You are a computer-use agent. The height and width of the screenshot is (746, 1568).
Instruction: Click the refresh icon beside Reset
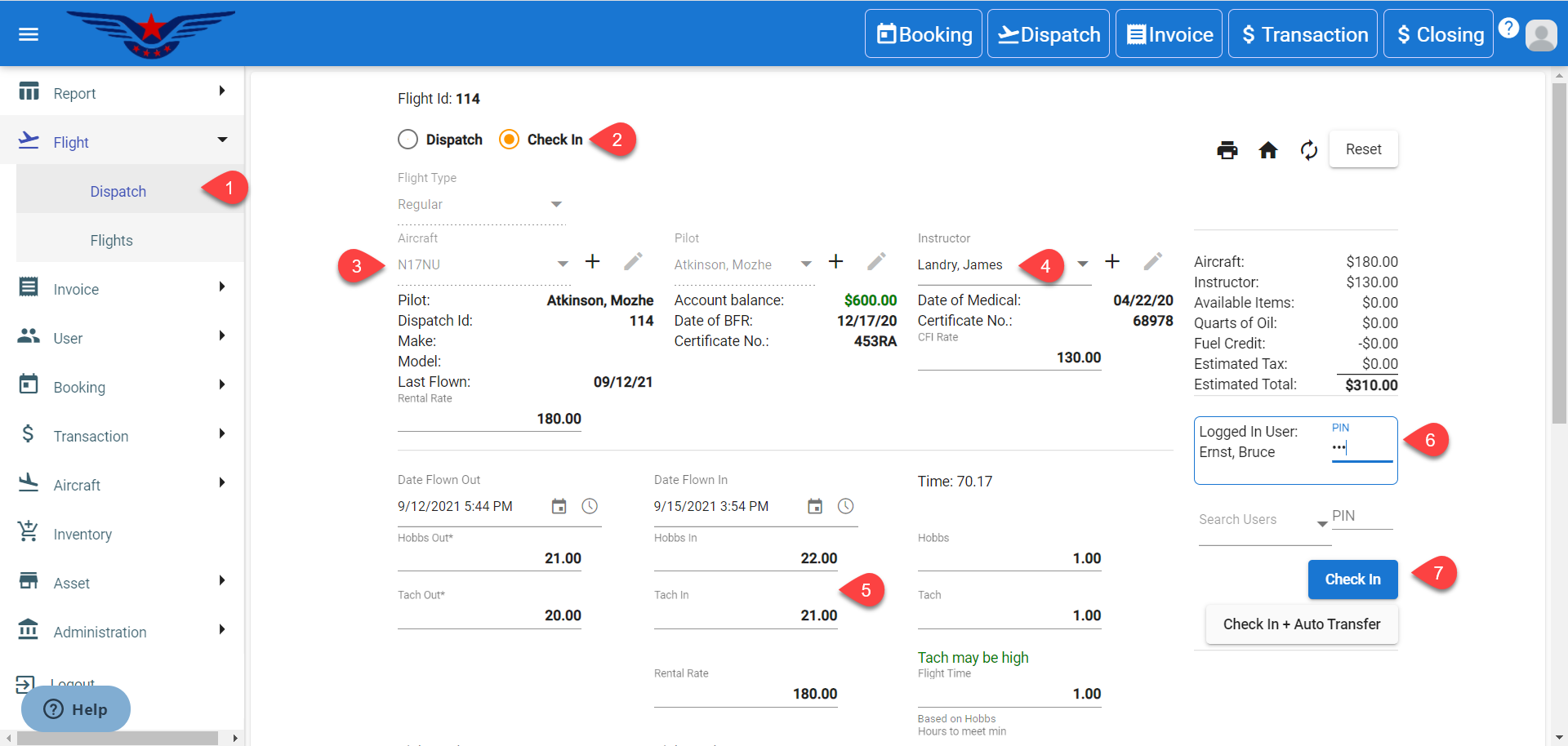tap(1308, 150)
